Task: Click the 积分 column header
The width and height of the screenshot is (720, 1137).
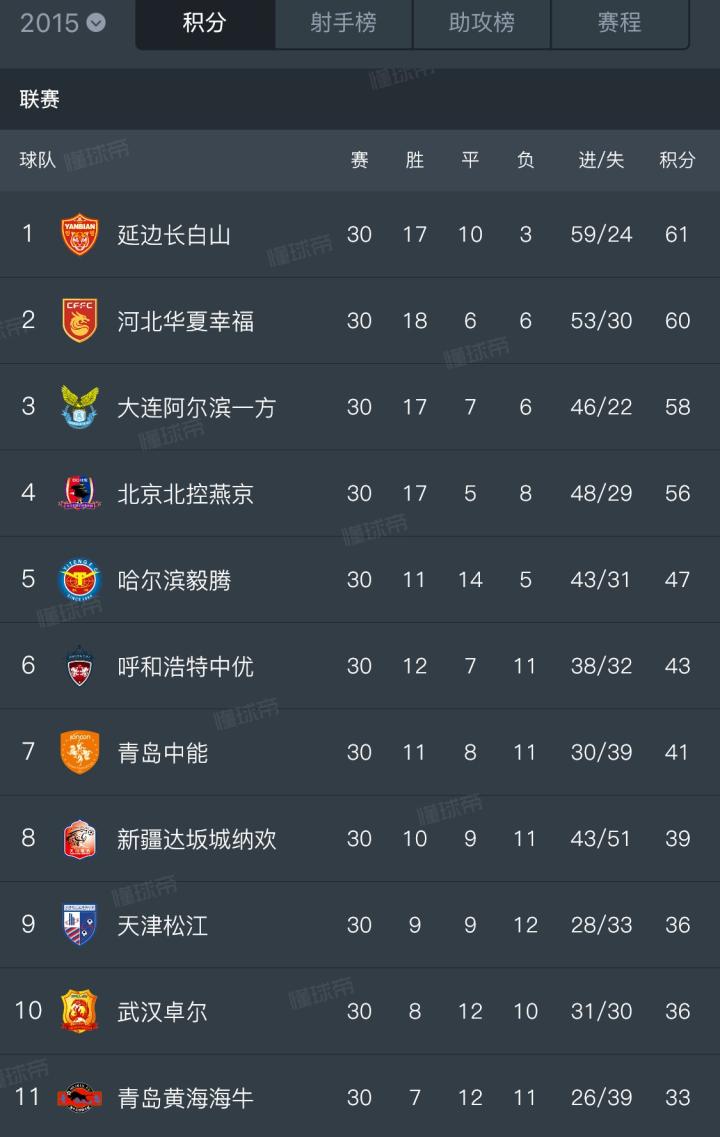Action: click(x=677, y=160)
